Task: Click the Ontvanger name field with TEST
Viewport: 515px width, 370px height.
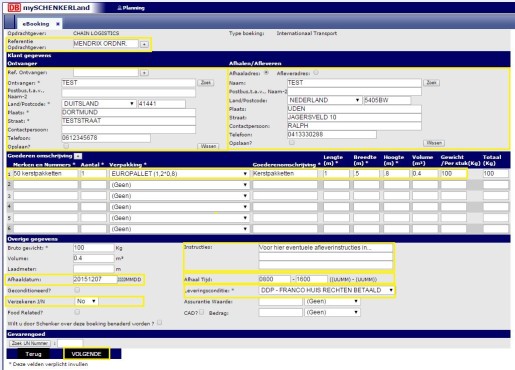Action: coord(128,83)
